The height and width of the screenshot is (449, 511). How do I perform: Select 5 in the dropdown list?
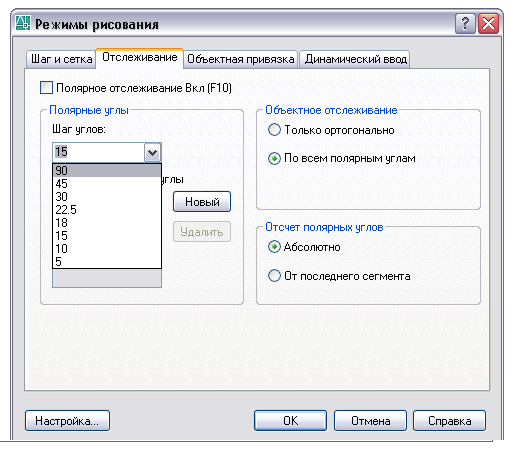tap(107, 261)
